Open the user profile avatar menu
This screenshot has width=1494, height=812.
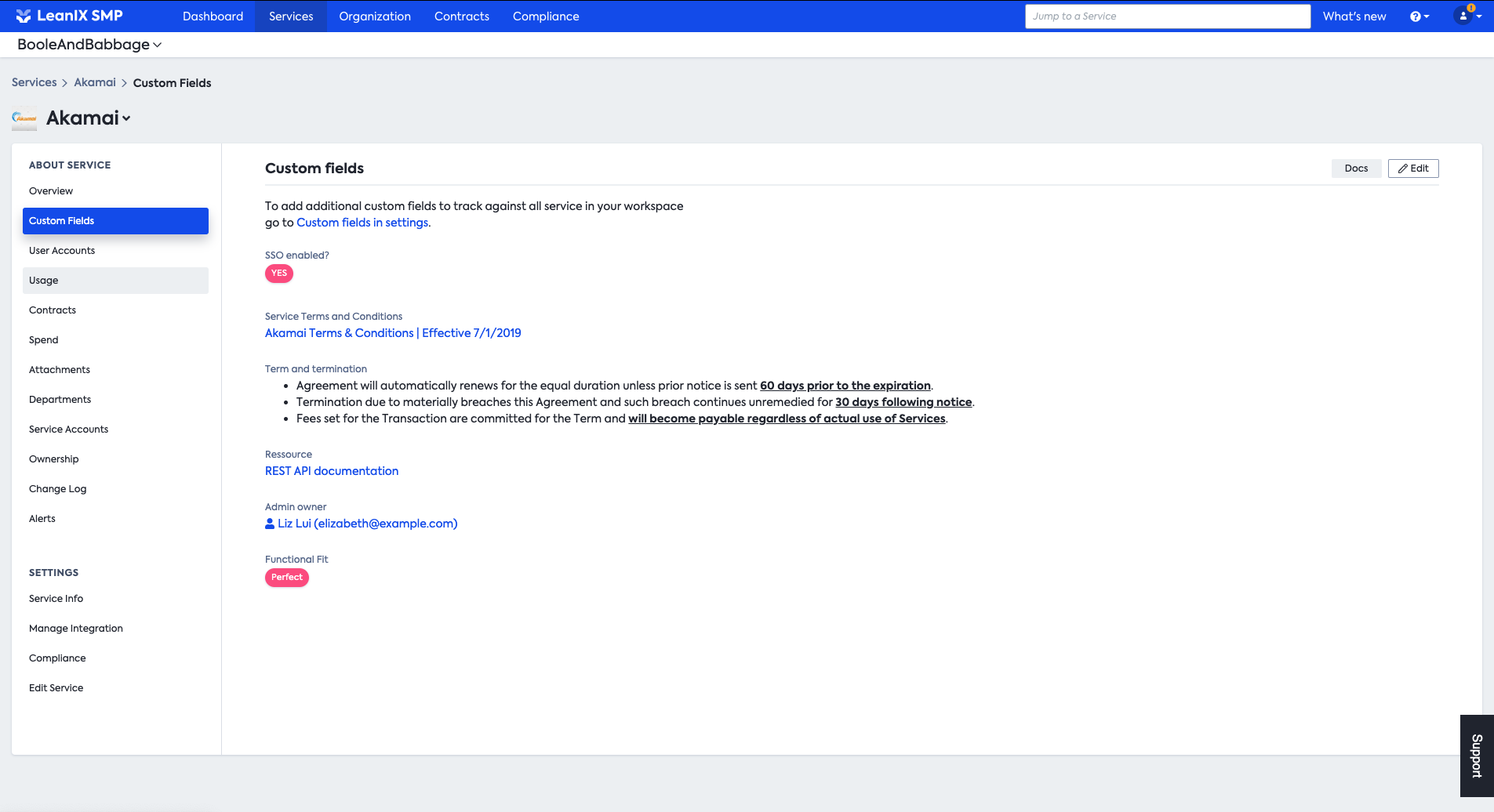click(x=1467, y=15)
